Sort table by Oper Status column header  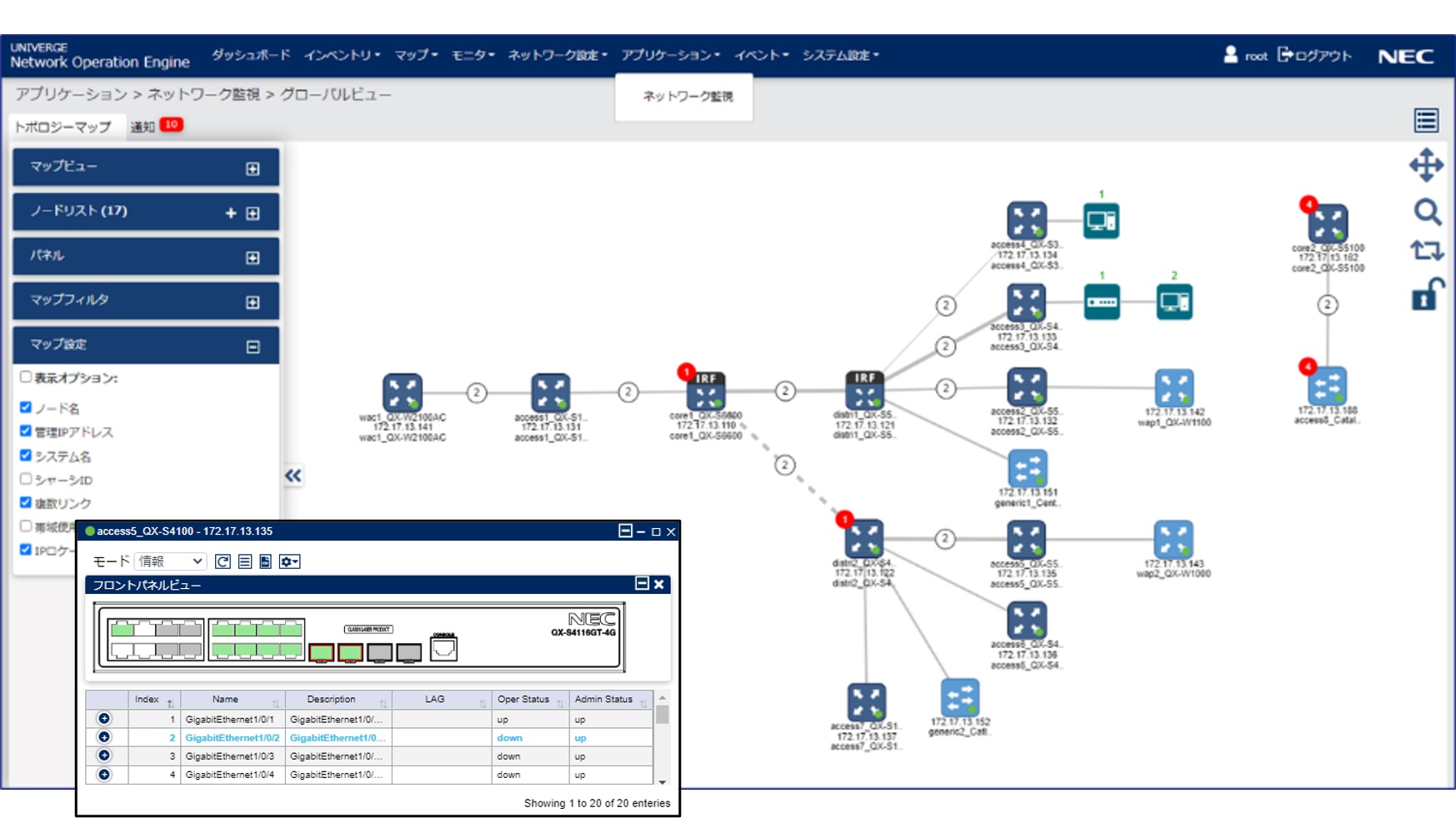[x=523, y=700]
